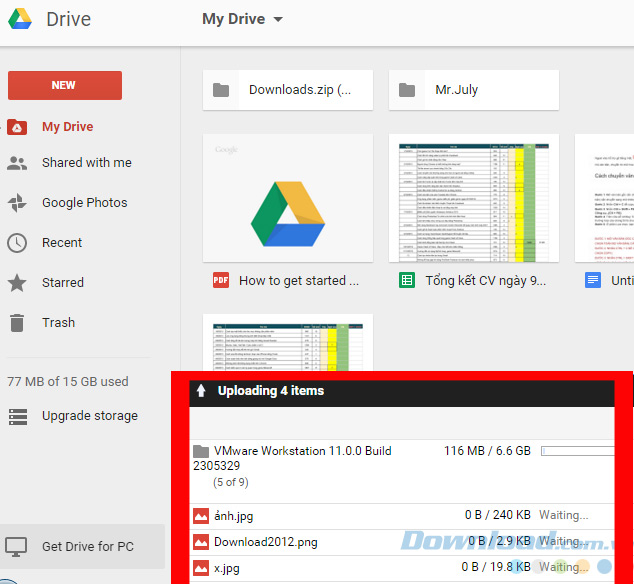The height and width of the screenshot is (584, 634).
Task: Open the How to get started thumbnail
Action: point(288,198)
